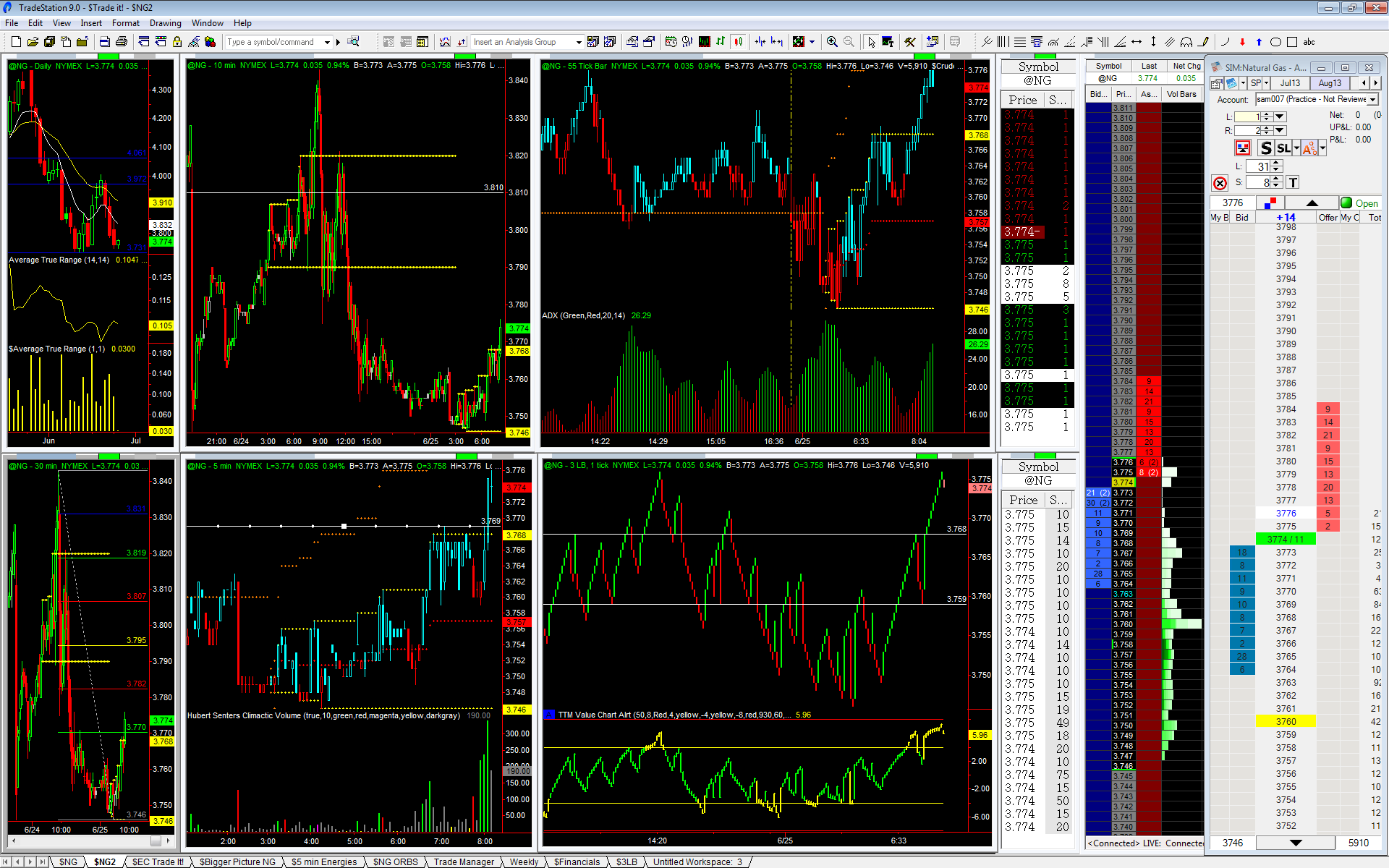Select the Rectangle drawing tool
The image size is (1389, 868).
click(x=1292, y=42)
